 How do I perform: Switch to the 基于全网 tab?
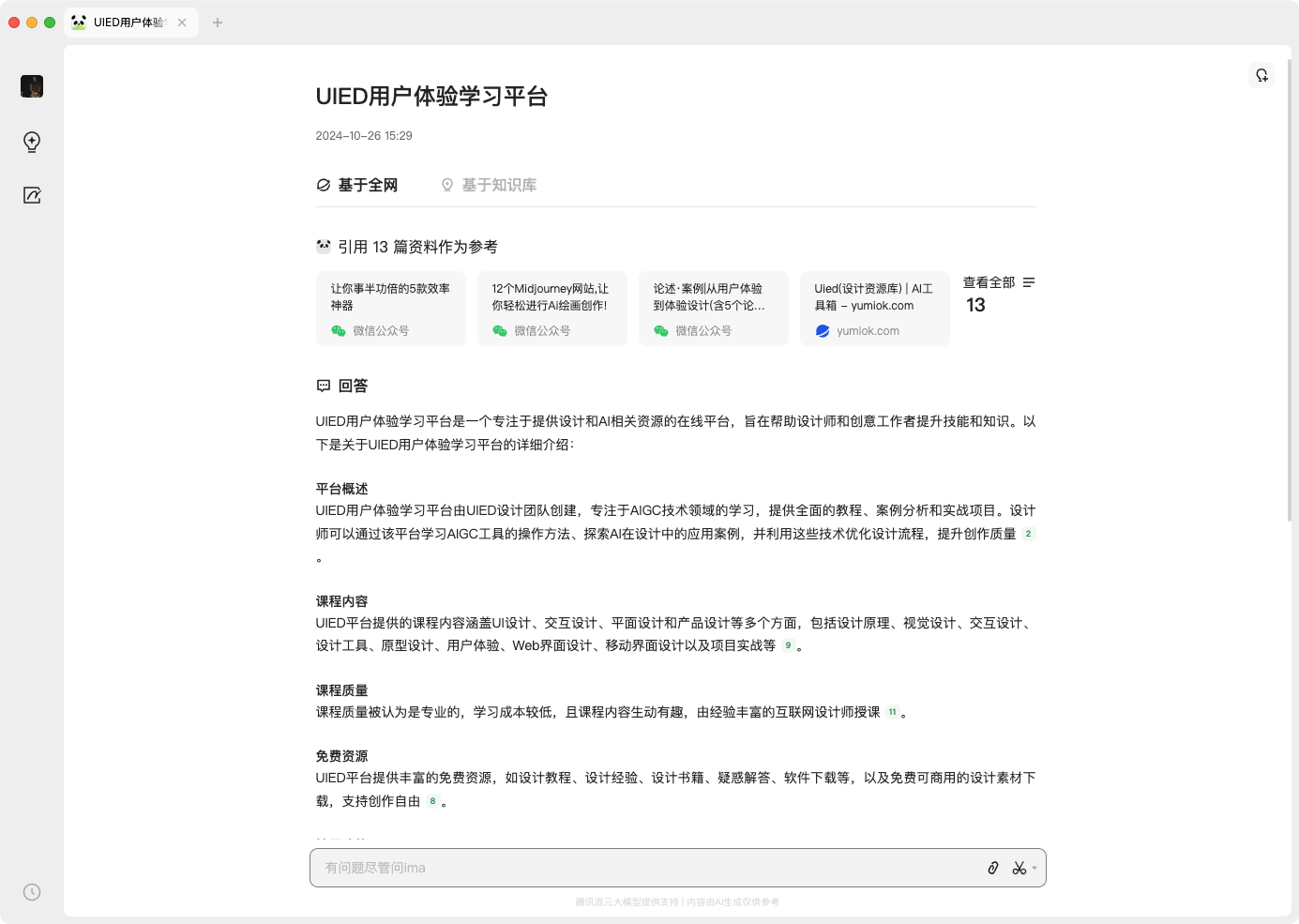click(x=357, y=185)
